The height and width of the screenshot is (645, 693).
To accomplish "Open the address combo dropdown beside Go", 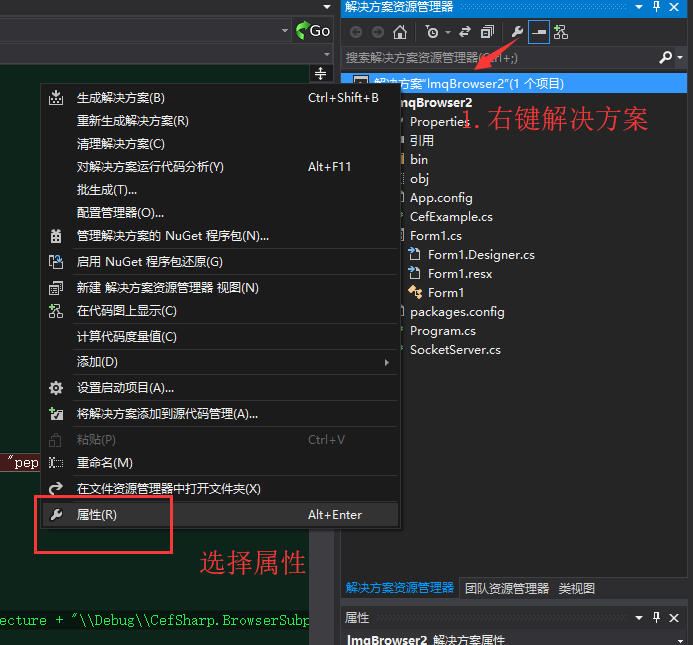I will [x=285, y=31].
